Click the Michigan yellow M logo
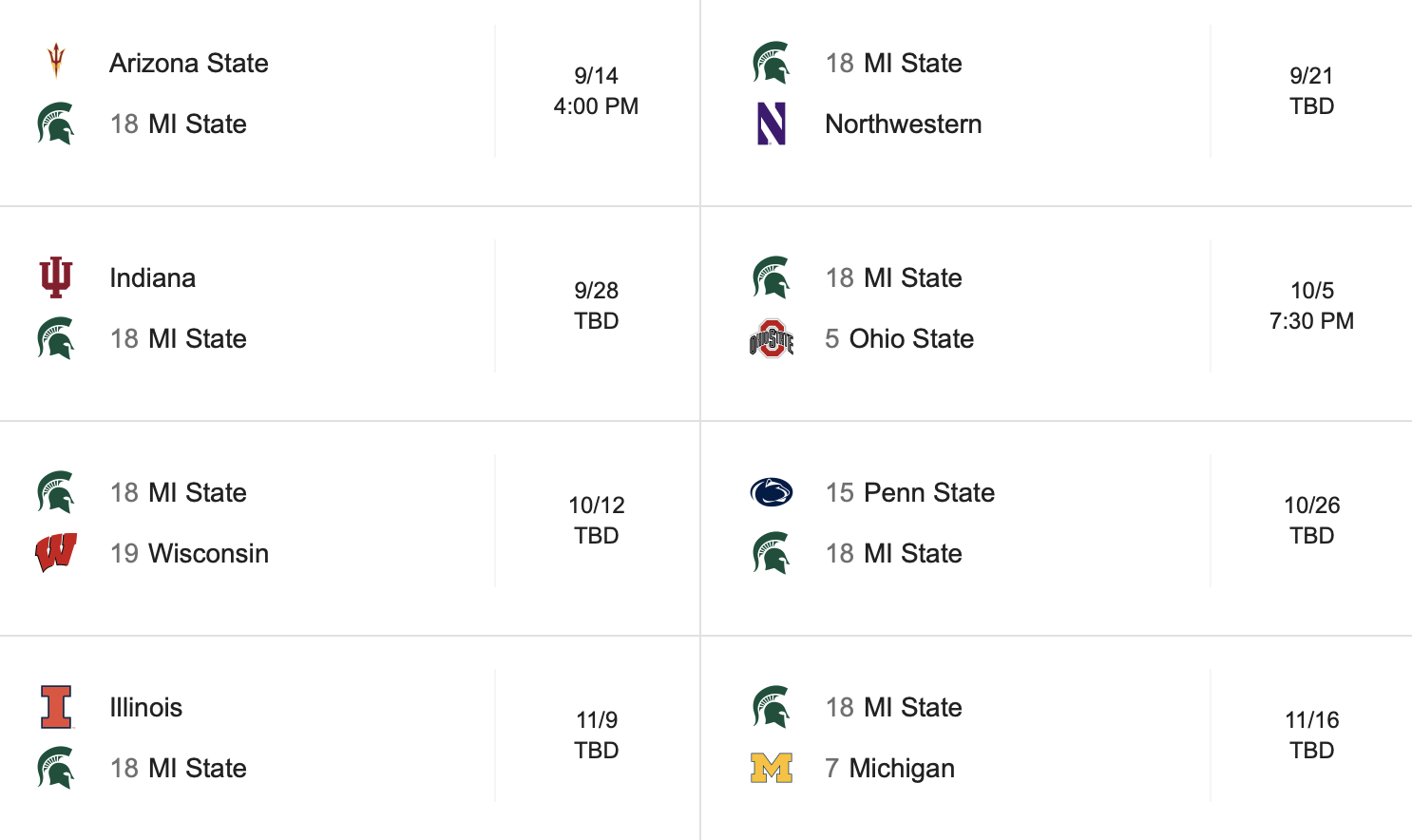 click(772, 768)
